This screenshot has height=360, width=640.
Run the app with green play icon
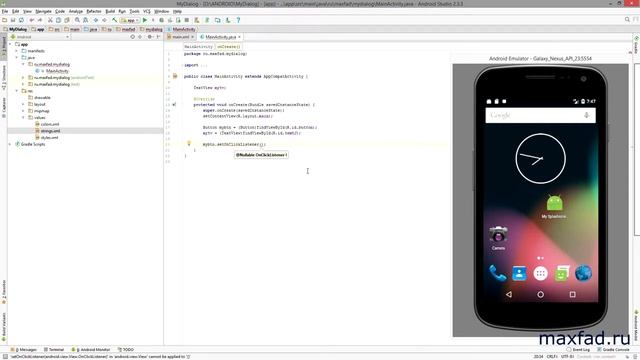click(144, 20)
